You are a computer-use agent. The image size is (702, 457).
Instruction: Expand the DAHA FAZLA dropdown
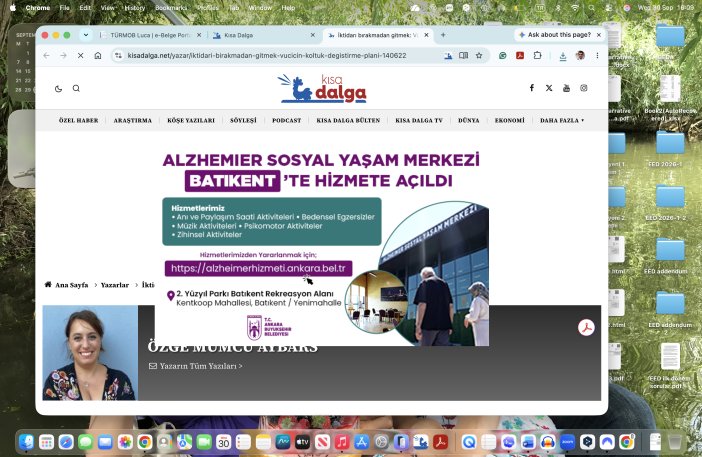point(562,120)
